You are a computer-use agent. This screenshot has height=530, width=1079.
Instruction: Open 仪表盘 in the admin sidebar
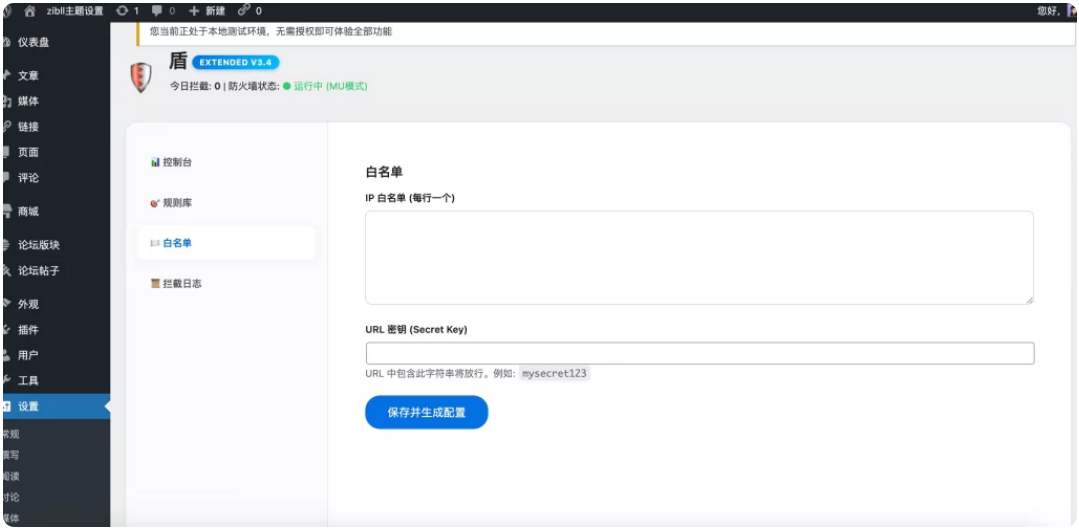pyautogui.click(x=33, y=42)
